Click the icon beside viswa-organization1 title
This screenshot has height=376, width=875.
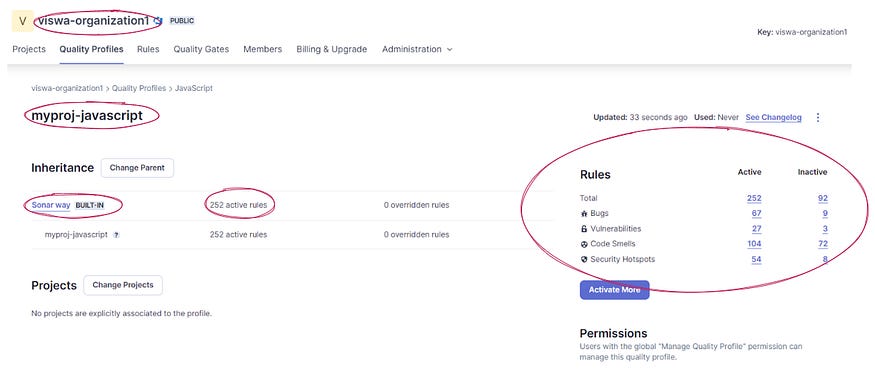click(158, 21)
